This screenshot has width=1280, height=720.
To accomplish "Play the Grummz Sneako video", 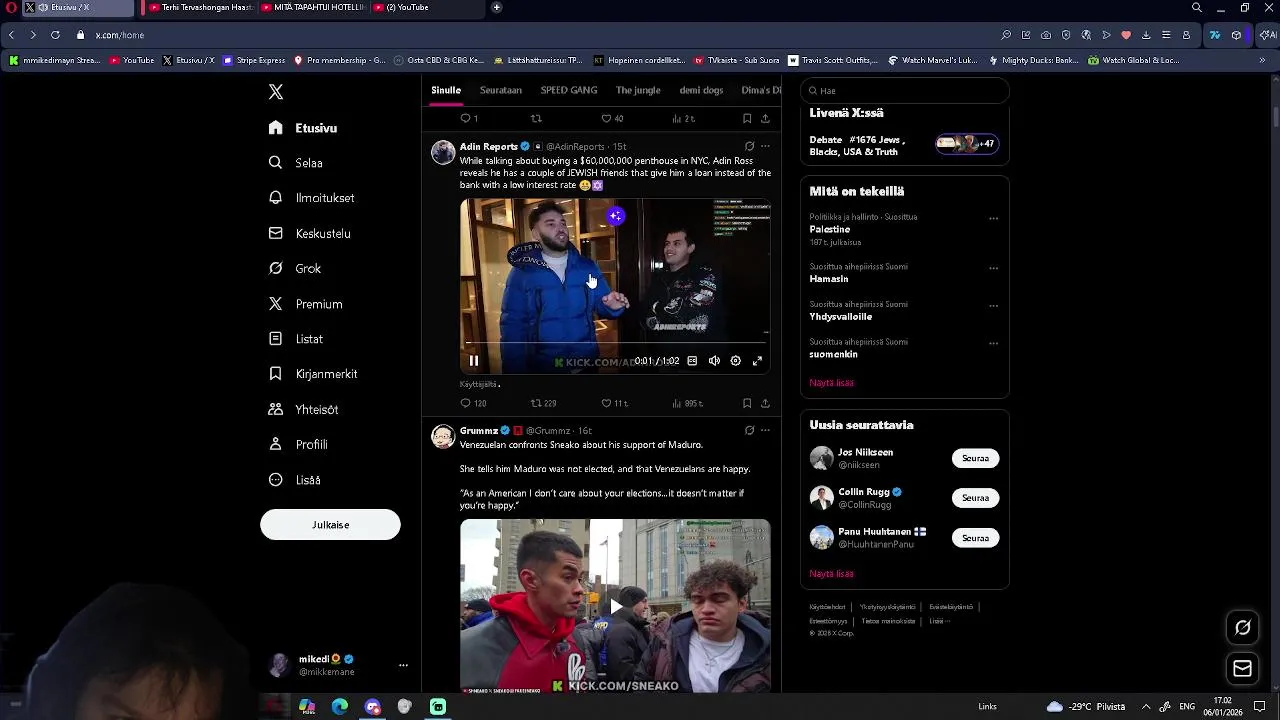I will pyautogui.click(x=615, y=606).
